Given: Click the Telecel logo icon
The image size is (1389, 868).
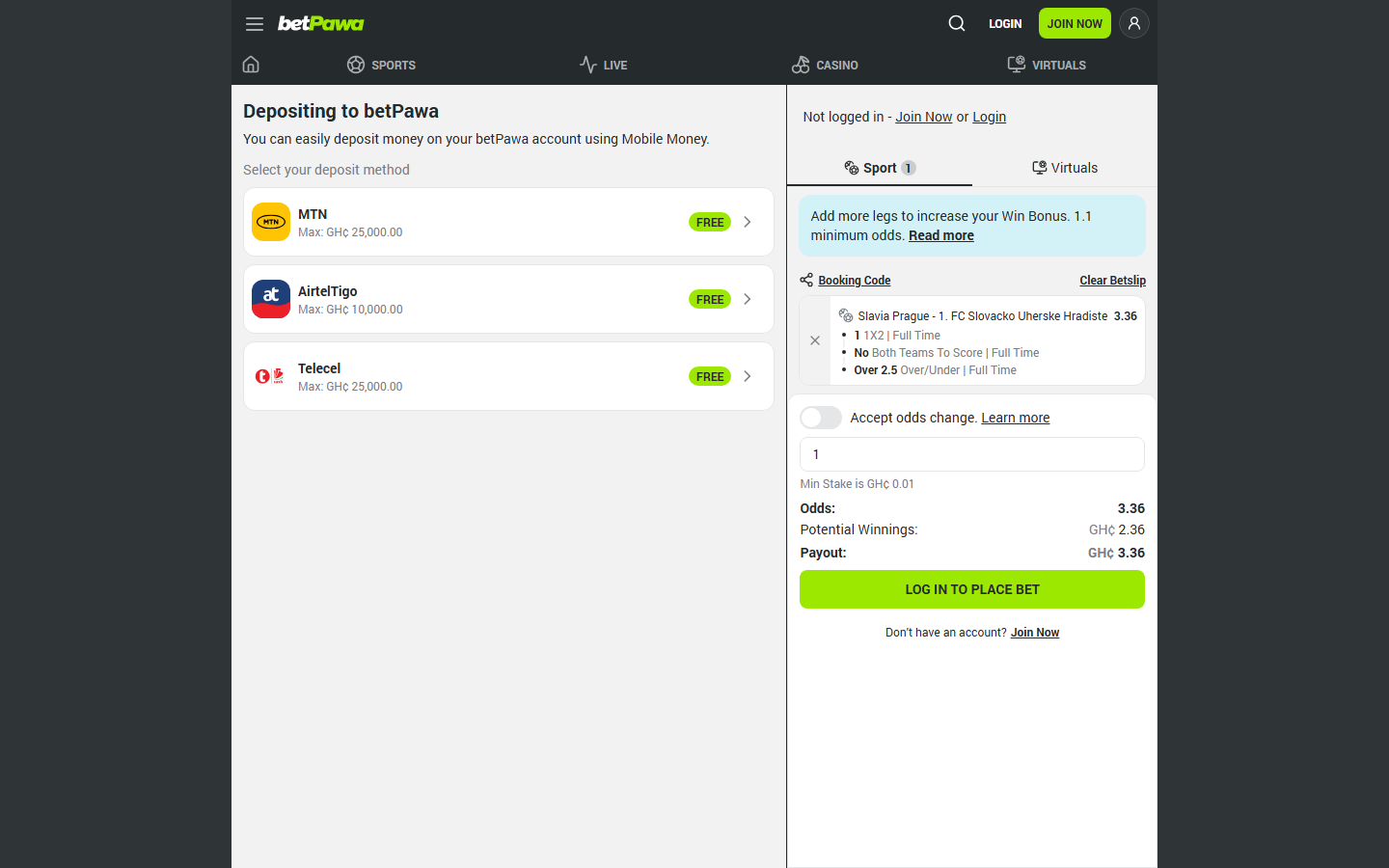Looking at the screenshot, I should 271,376.
